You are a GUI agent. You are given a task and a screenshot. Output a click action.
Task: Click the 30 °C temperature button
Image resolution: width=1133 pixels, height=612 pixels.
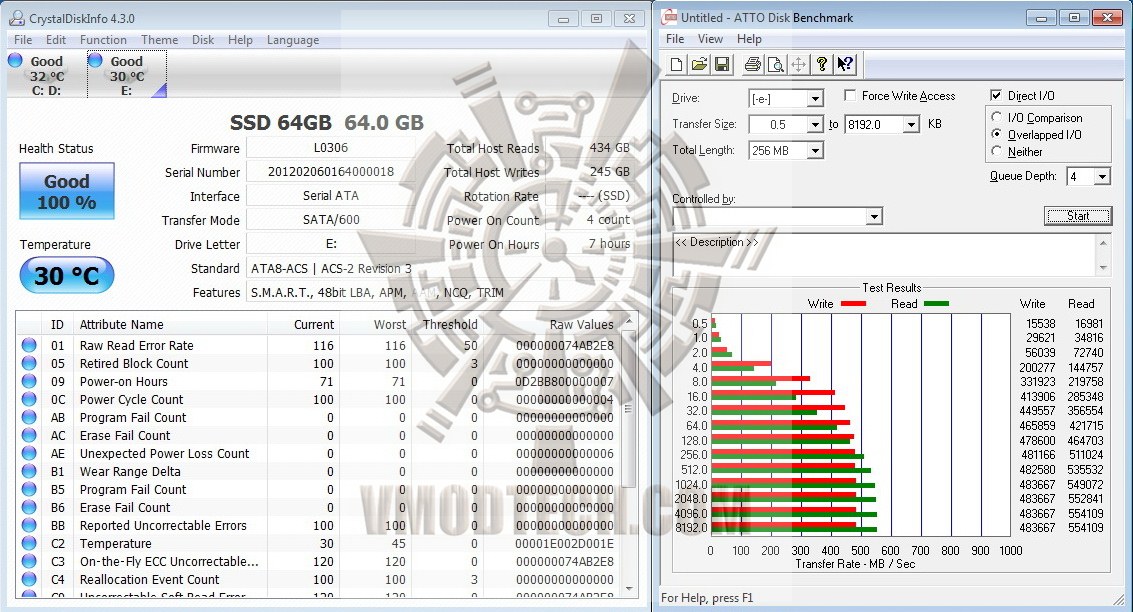[x=66, y=275]
